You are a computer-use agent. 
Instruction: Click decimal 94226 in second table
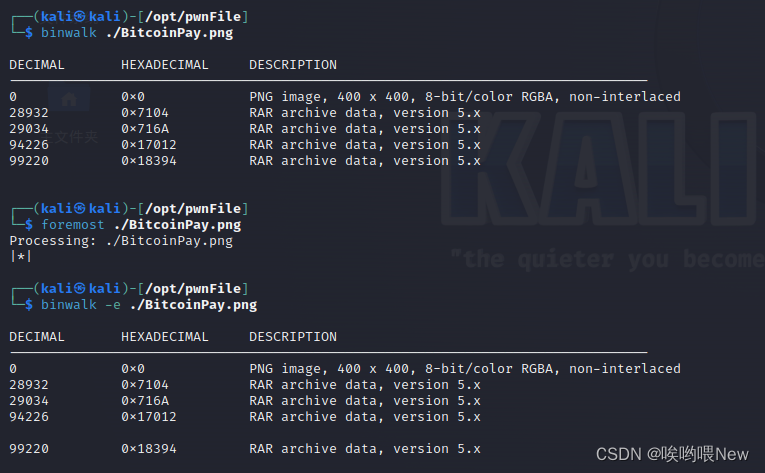[x=29, y=417]
